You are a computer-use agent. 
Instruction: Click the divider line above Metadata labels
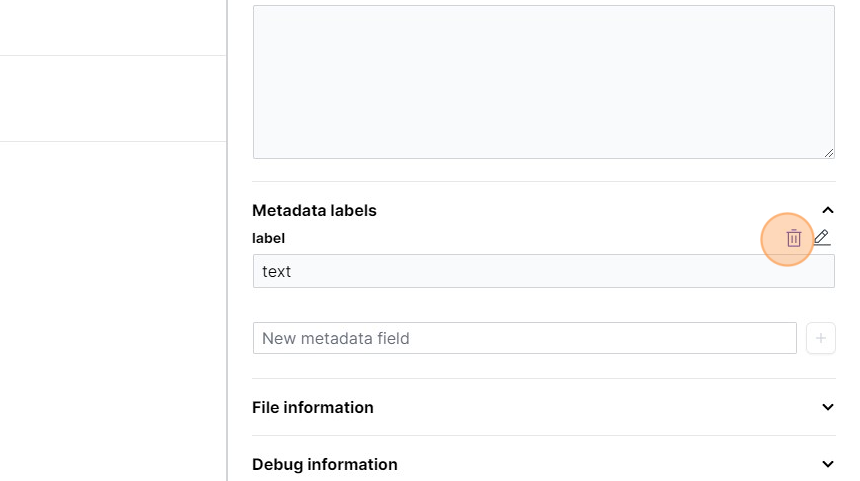click(543, 181)
